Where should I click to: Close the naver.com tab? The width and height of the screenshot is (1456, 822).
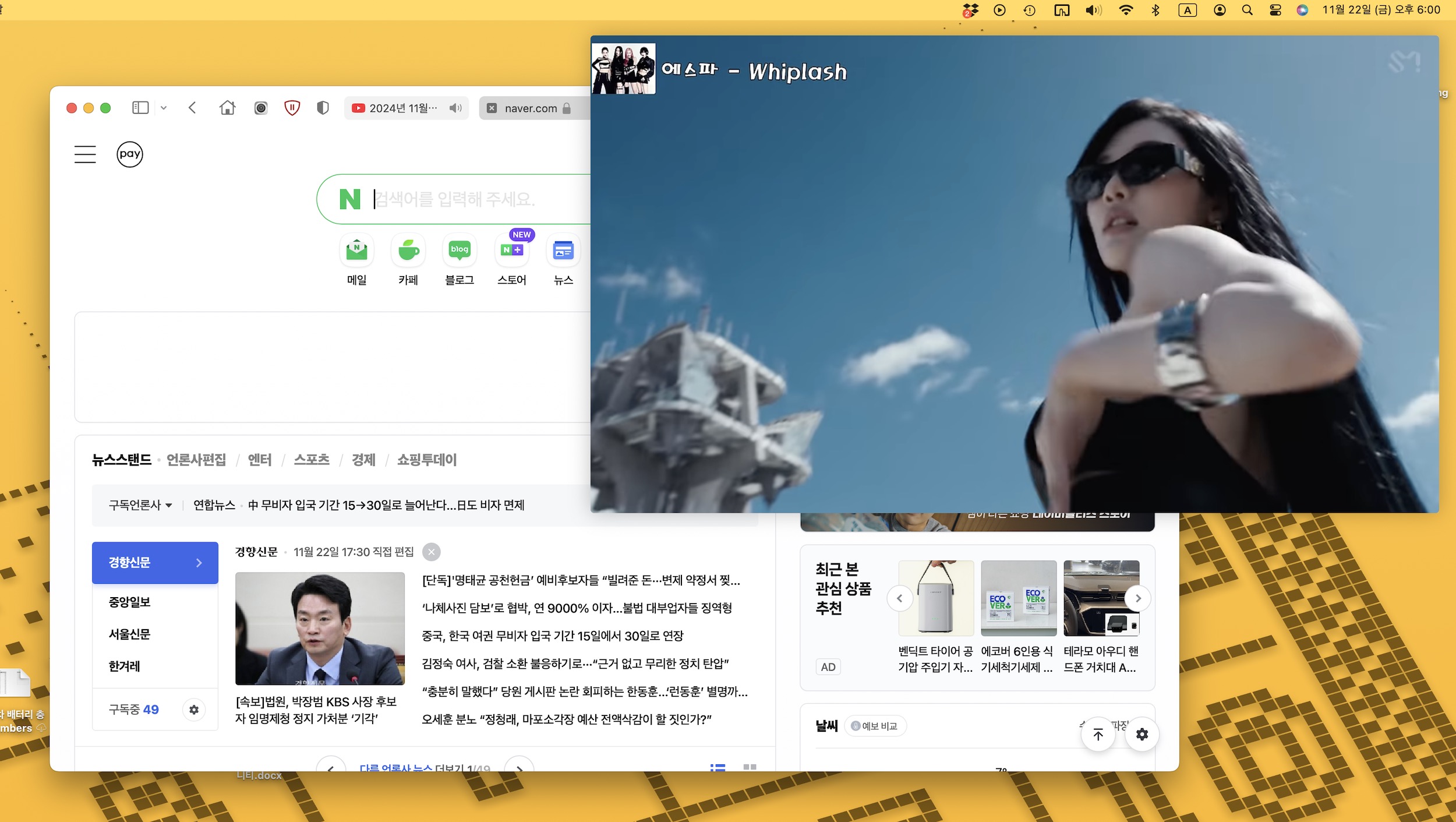click(492, 108)
